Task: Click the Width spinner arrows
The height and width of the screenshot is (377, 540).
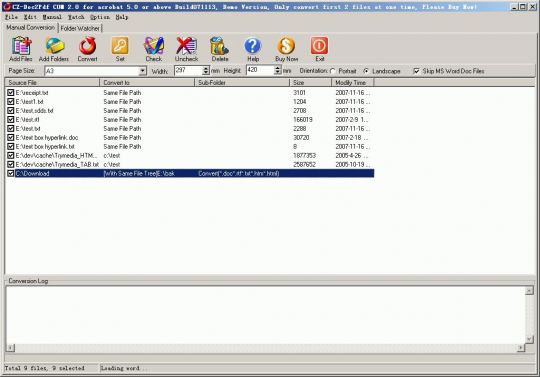Action: (206, 71)
